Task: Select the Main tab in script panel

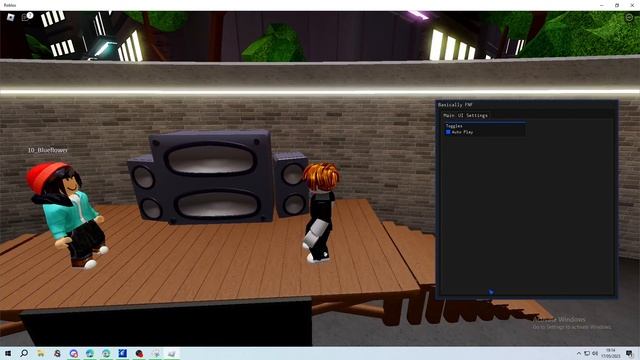Action: point(449,116)
